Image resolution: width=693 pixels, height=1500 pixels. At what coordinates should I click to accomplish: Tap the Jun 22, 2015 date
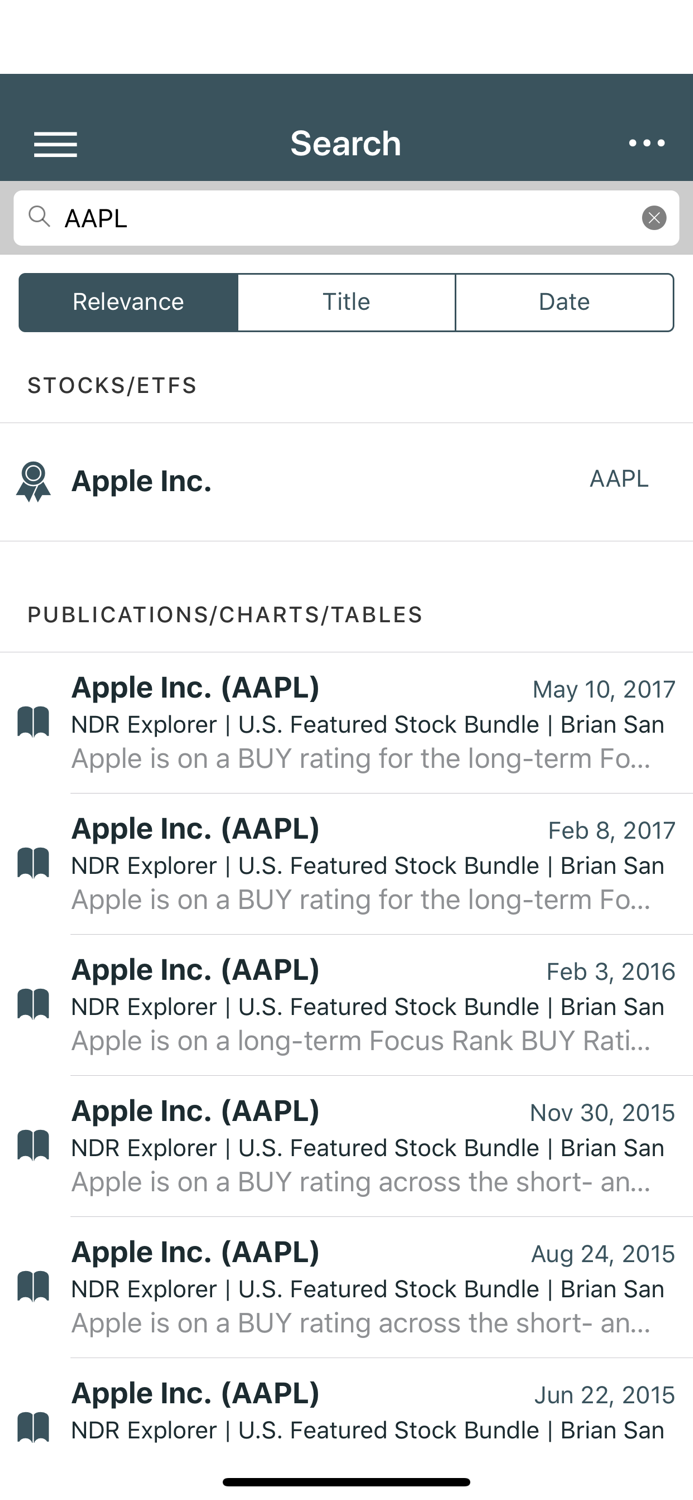[x=605, y=1395]
